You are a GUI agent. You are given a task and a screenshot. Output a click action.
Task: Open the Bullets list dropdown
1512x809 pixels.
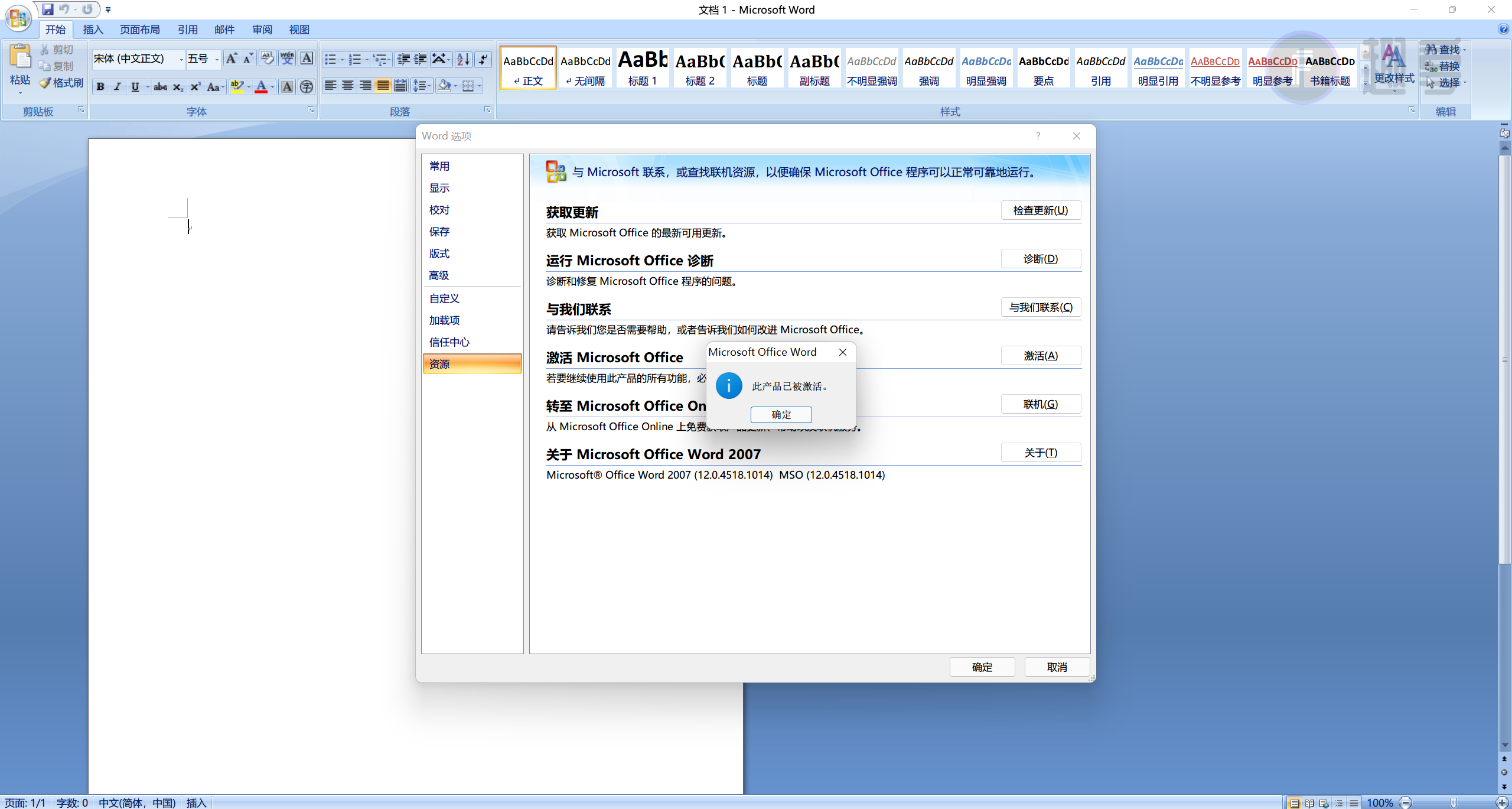click(342, 59)
